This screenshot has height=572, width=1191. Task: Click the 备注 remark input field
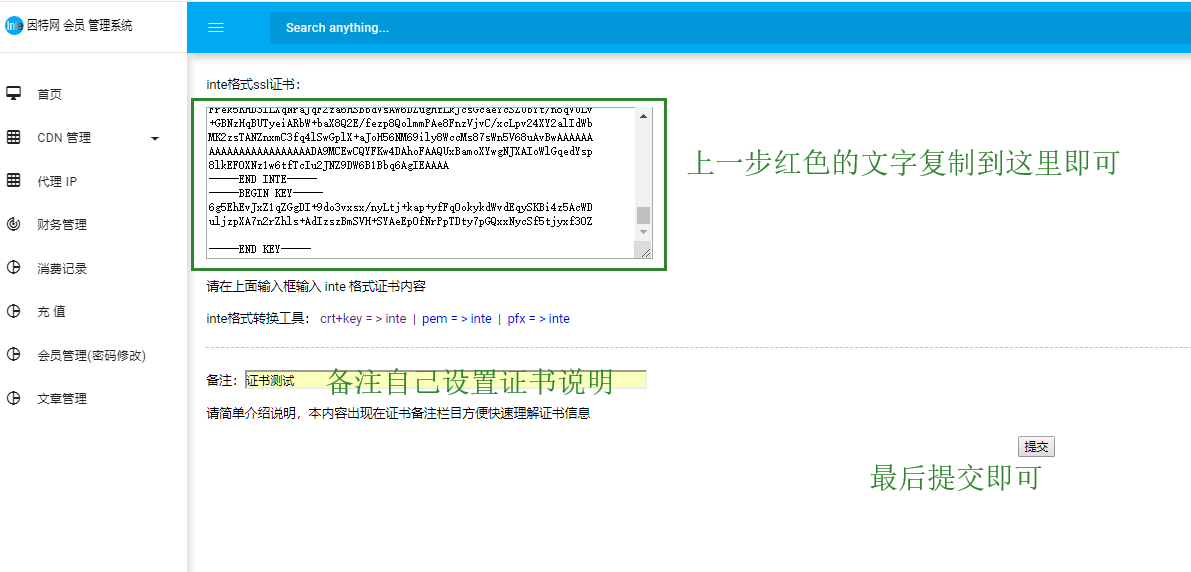(445, 380)
